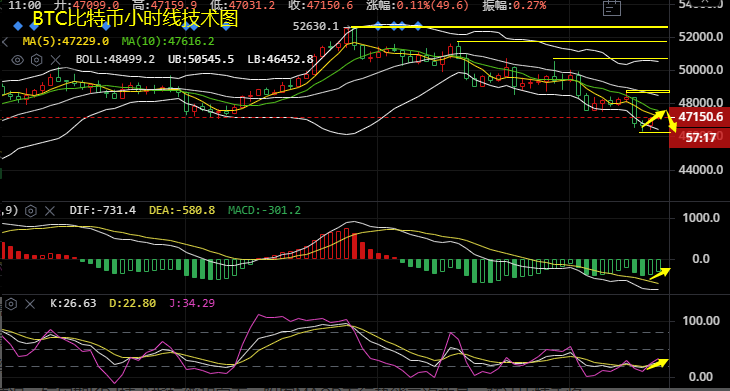
Task: Click the 11:00 candle time label
Action: pos(25,6)
